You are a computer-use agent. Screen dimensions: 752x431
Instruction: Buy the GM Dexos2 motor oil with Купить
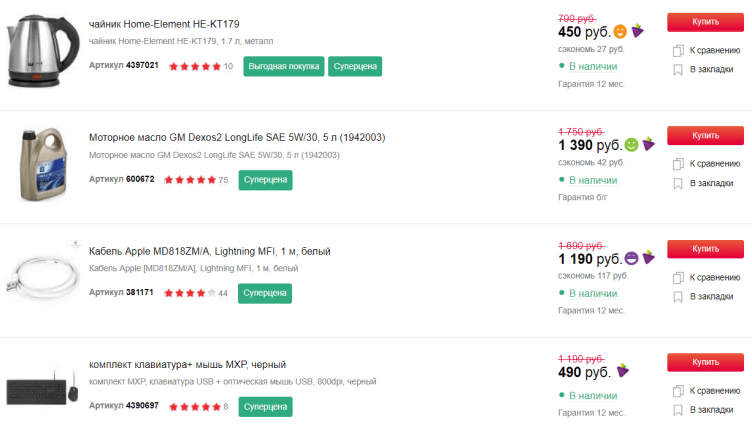click(x=705, y=136)
